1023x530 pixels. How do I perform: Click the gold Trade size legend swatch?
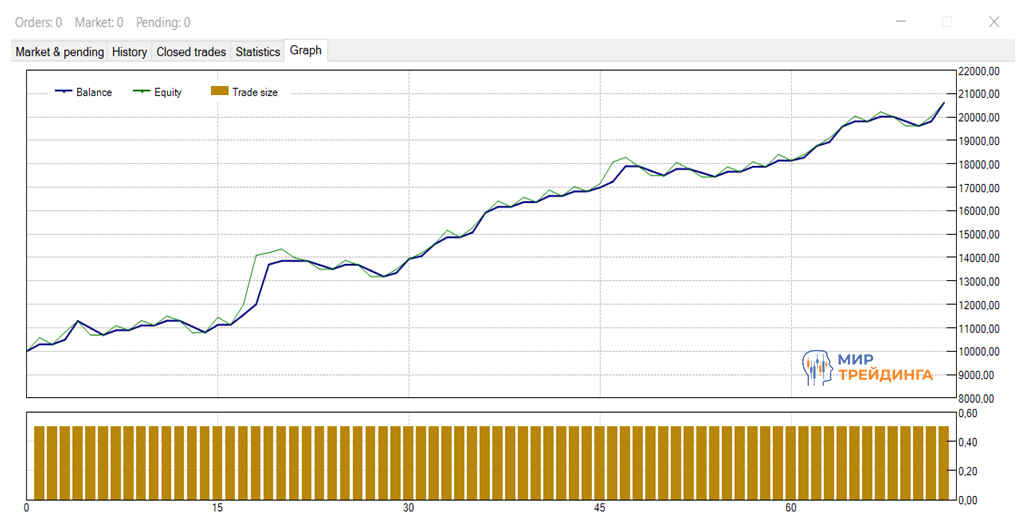click(x=219, y=92)
